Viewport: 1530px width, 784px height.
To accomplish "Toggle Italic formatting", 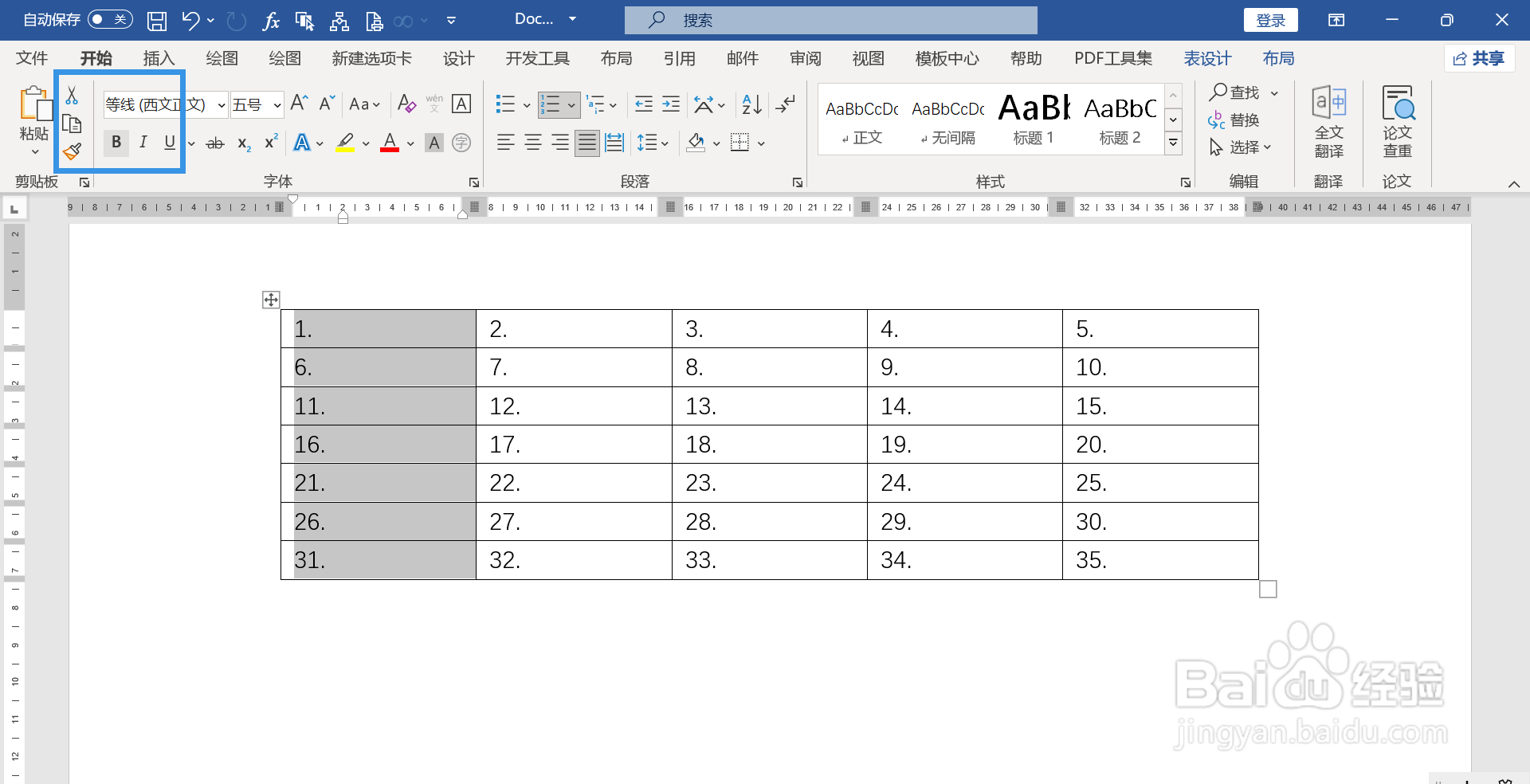I will coord(143,143).
